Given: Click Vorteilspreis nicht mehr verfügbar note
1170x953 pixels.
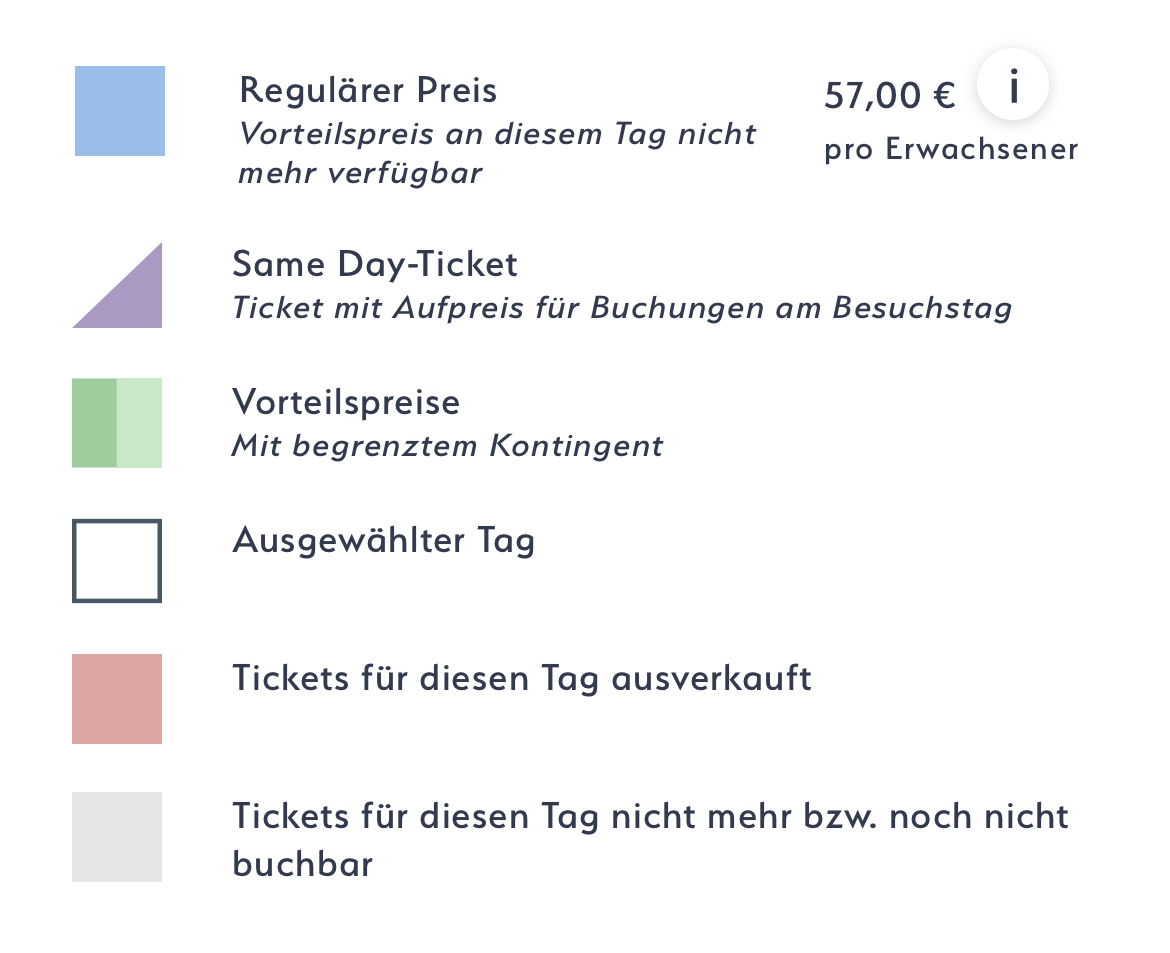Looking at the screenshot, I should pos(497,153).
